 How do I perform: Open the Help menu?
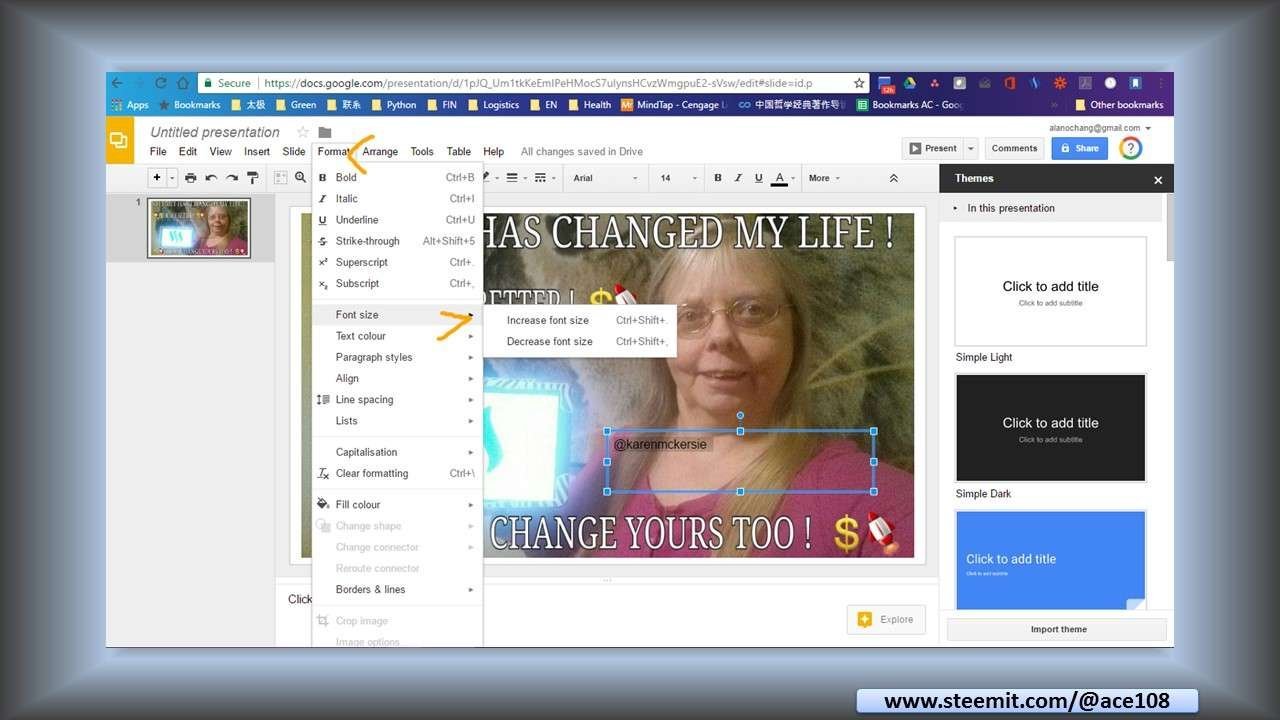(x=494, y=152)
